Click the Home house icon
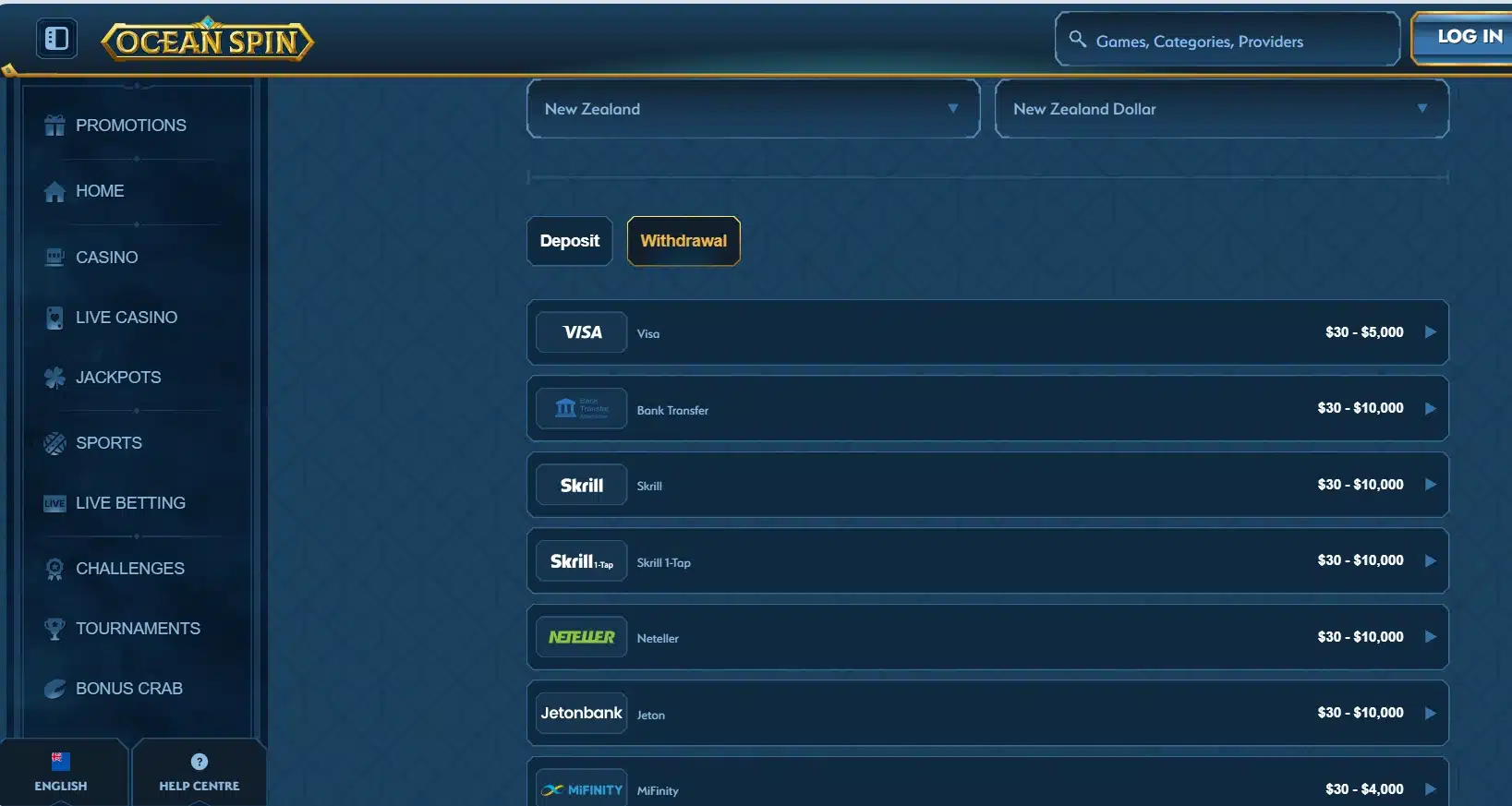 (x=54, y=191)
